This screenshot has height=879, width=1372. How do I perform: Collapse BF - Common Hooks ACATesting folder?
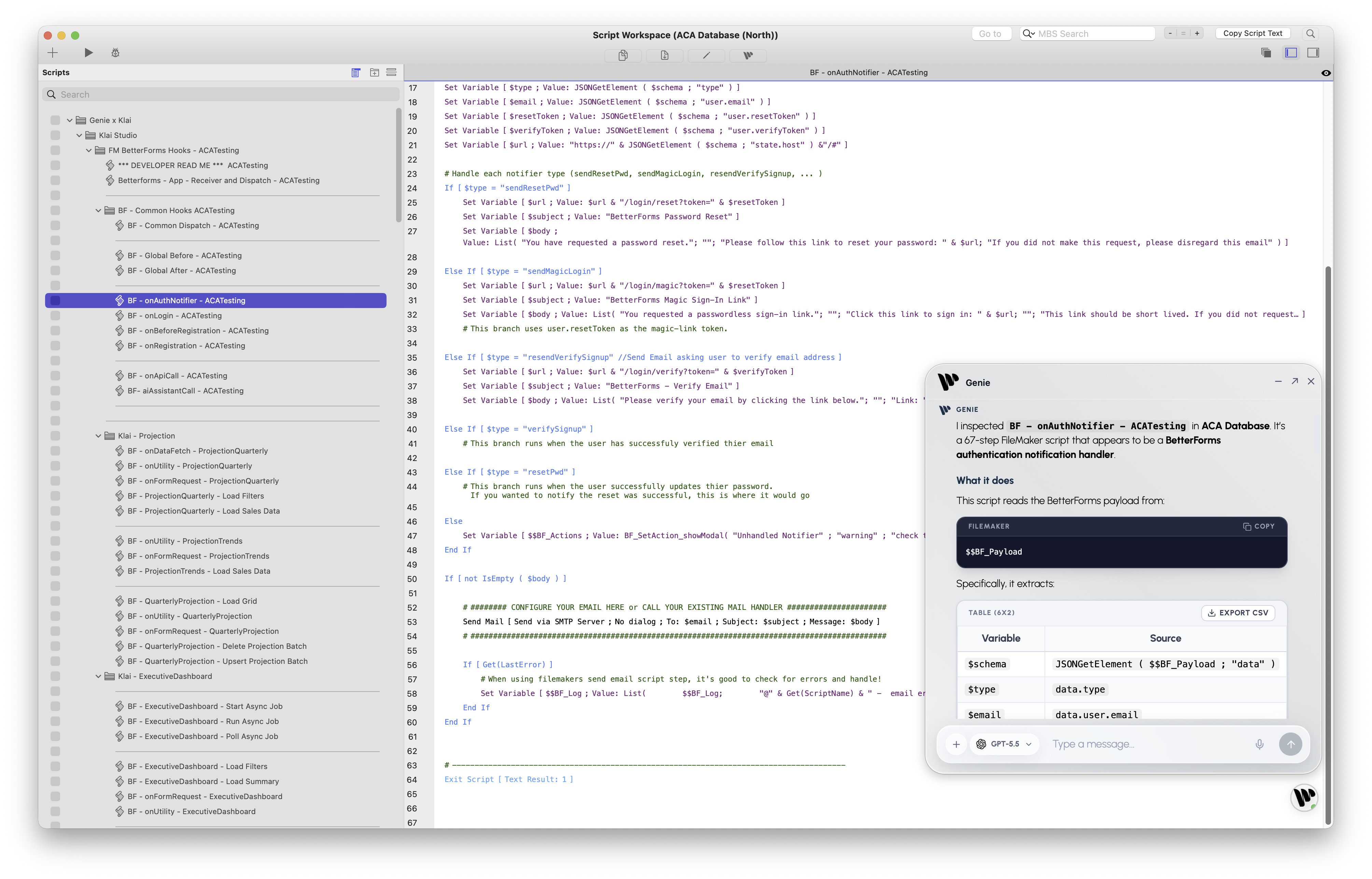coord(98,211)
